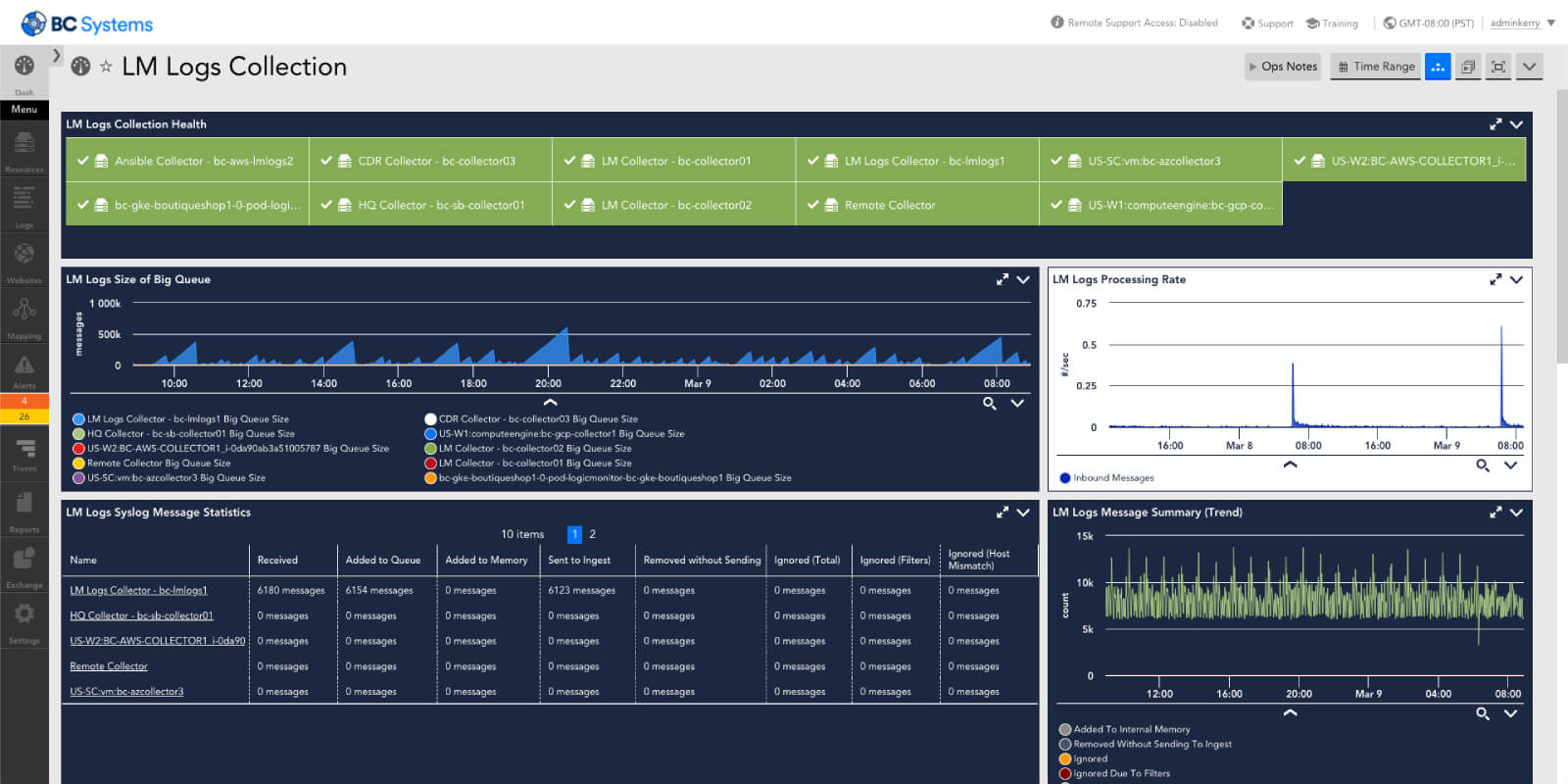Expand LM Logs Collection Health widget fullscreen
This screenshot has width=1568, height=784.
[x=1495, y=124]
